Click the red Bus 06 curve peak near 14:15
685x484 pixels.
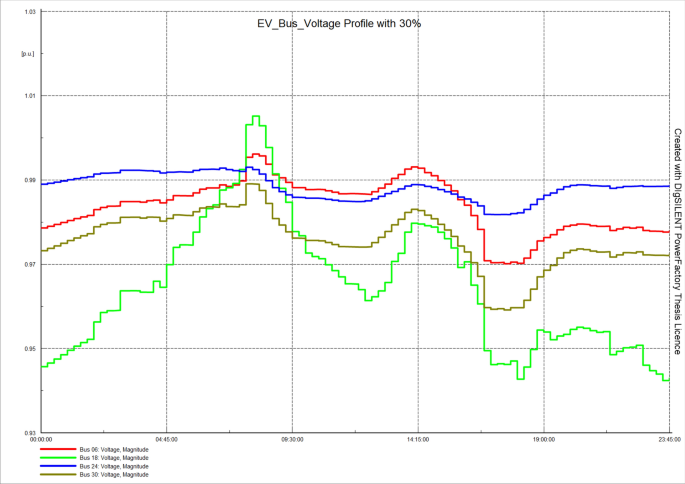(415, 167)
